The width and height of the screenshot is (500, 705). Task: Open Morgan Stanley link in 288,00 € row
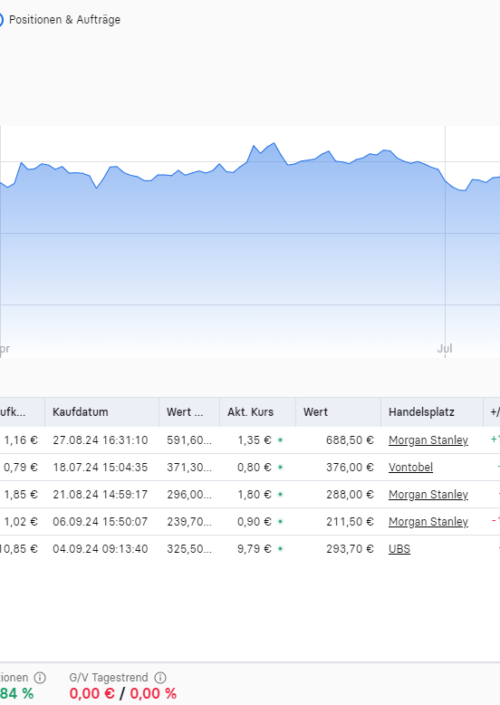pyautogui.click(x=428, y=495)
